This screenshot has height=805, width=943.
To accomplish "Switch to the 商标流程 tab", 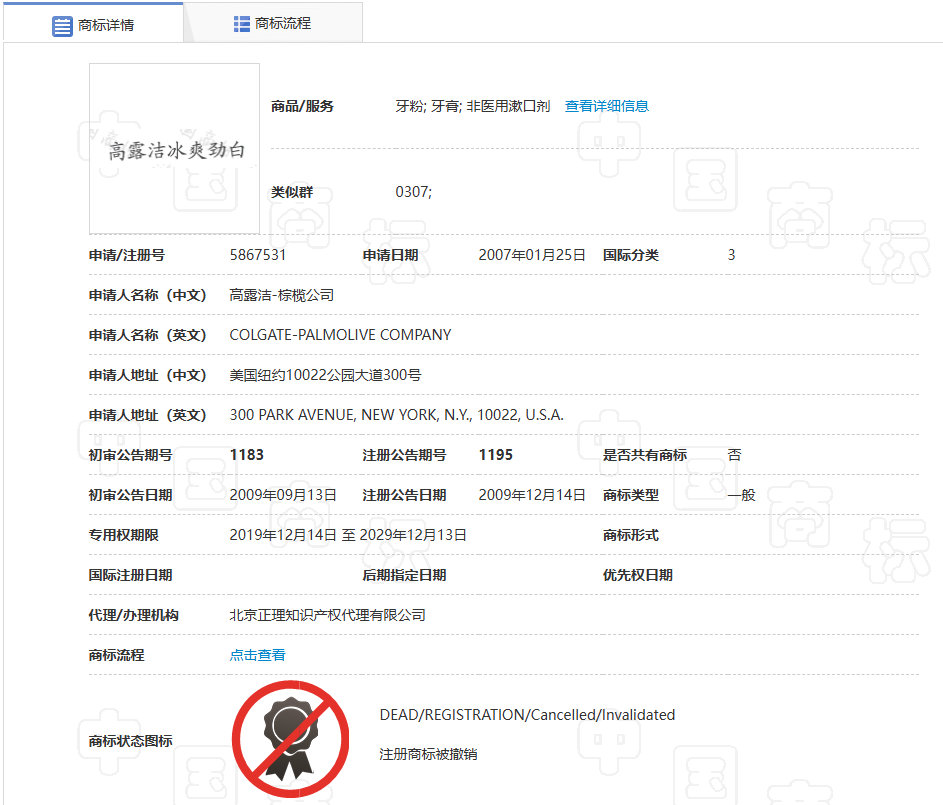I will [x=273, y=23].
